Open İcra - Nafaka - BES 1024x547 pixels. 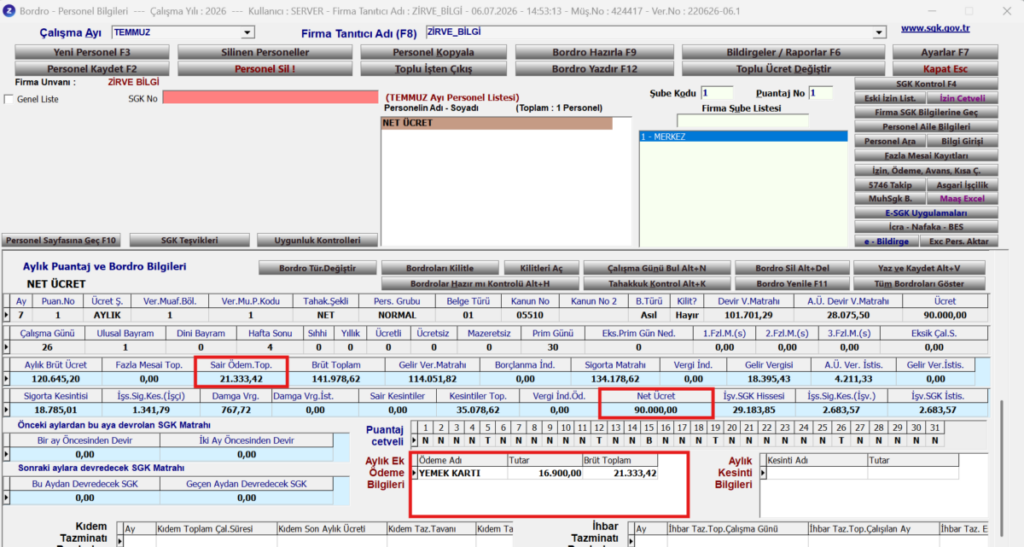926,227
